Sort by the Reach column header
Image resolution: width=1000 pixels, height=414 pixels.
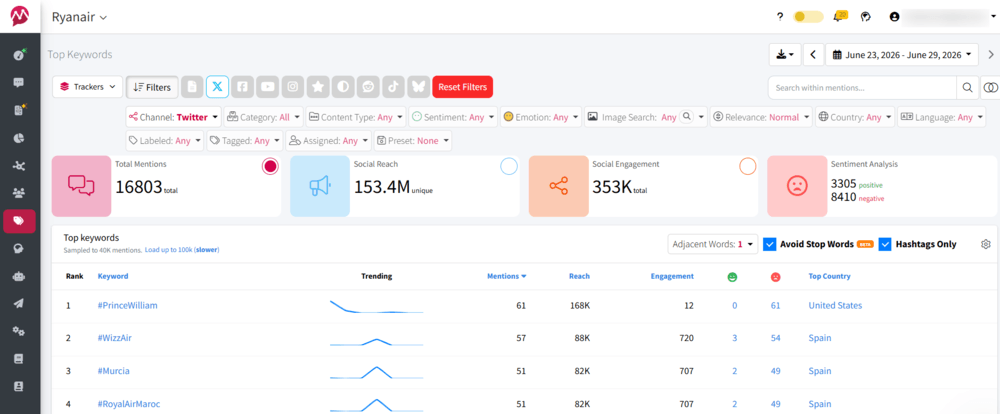coord(579,276)
